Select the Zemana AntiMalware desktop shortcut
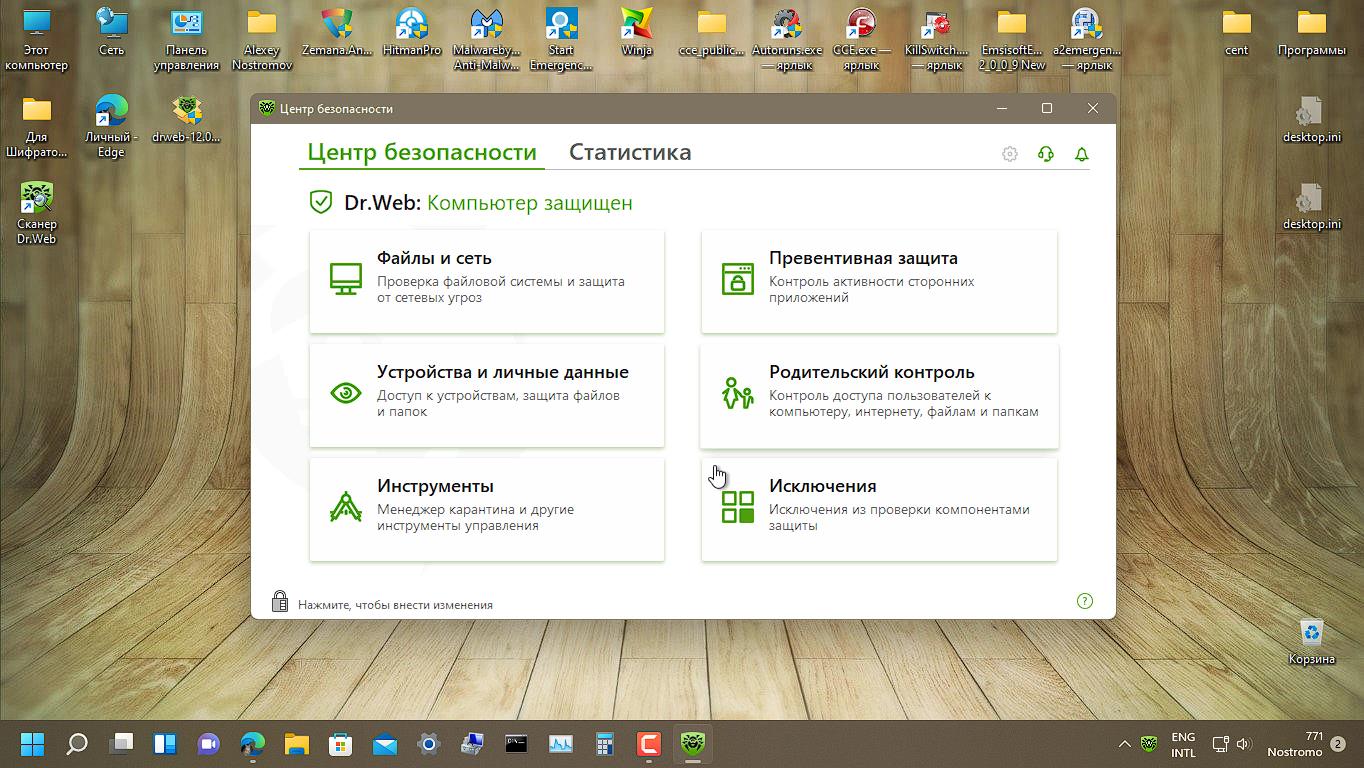The image size is (1364, 768). click(x=337, y=32)
